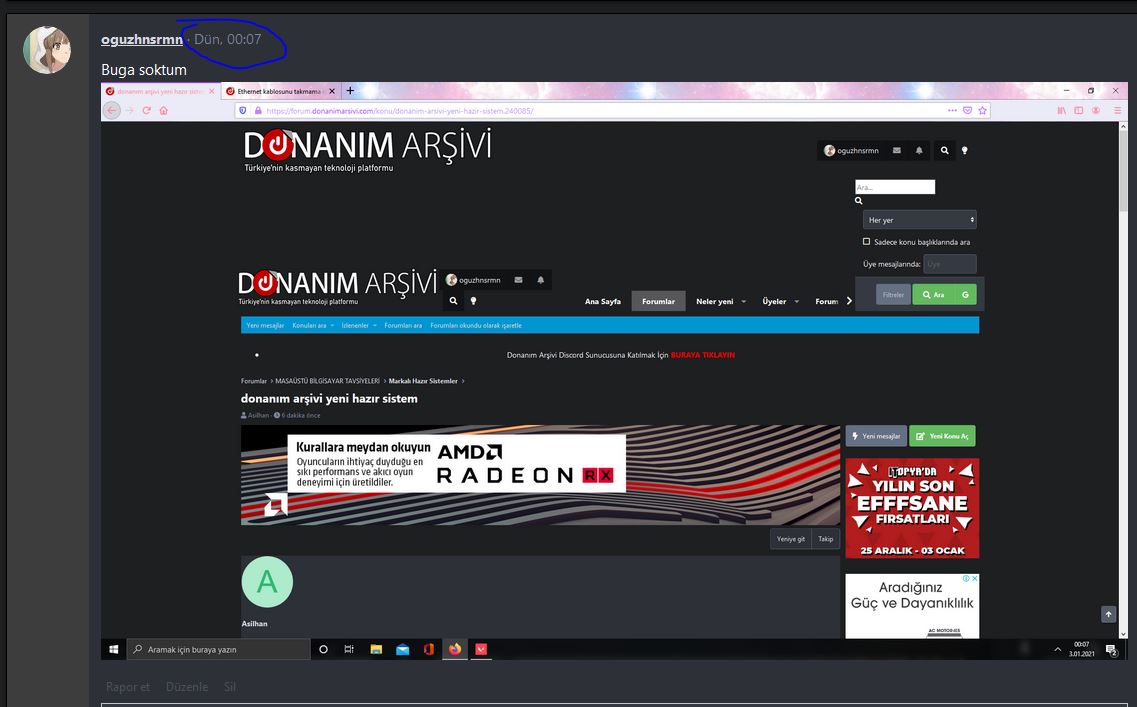Launch File Explorer from taskbar

(x=376, y=649)
